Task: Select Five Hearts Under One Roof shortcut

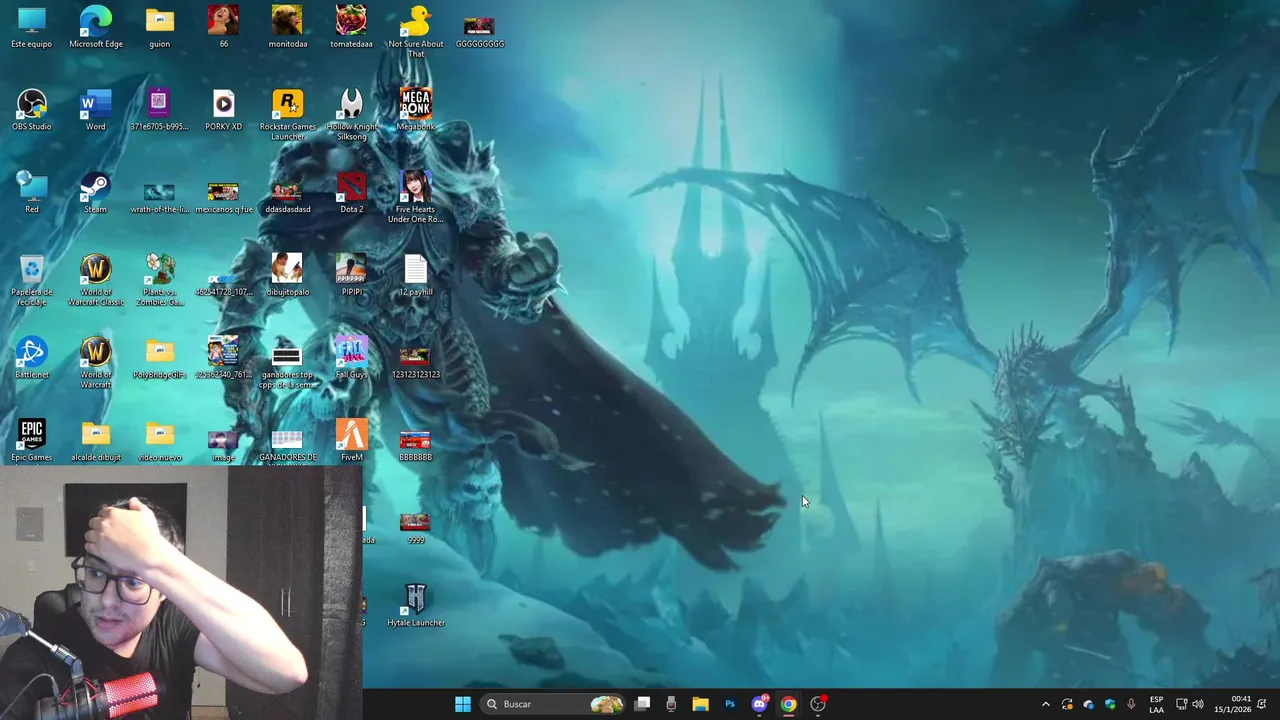Action: pos(415,197)
